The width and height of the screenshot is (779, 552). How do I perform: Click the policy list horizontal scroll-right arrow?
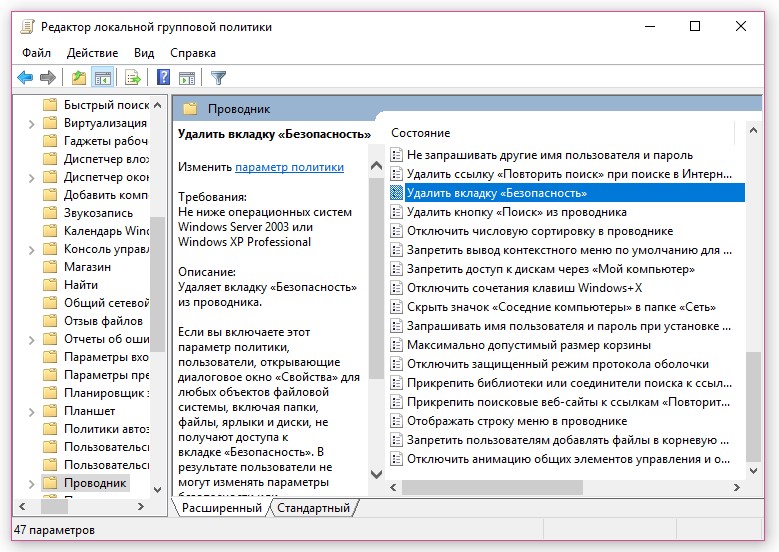[x=737, y=487]
